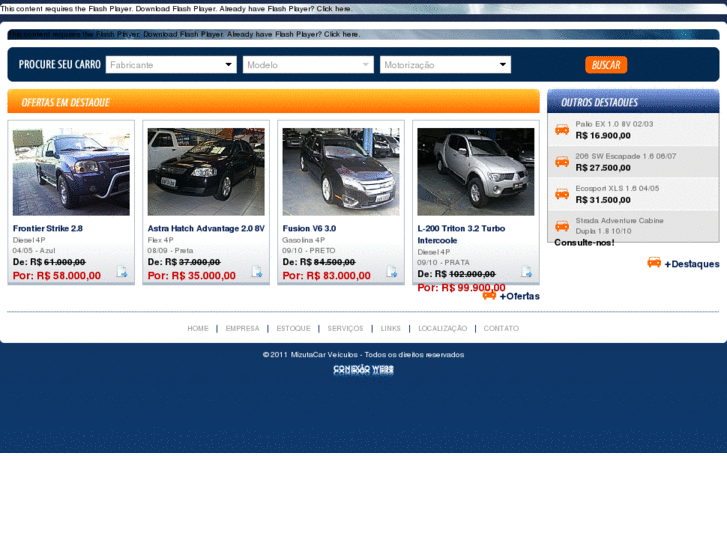Open Fusion V6 3.0 title link

click(309, 228)
